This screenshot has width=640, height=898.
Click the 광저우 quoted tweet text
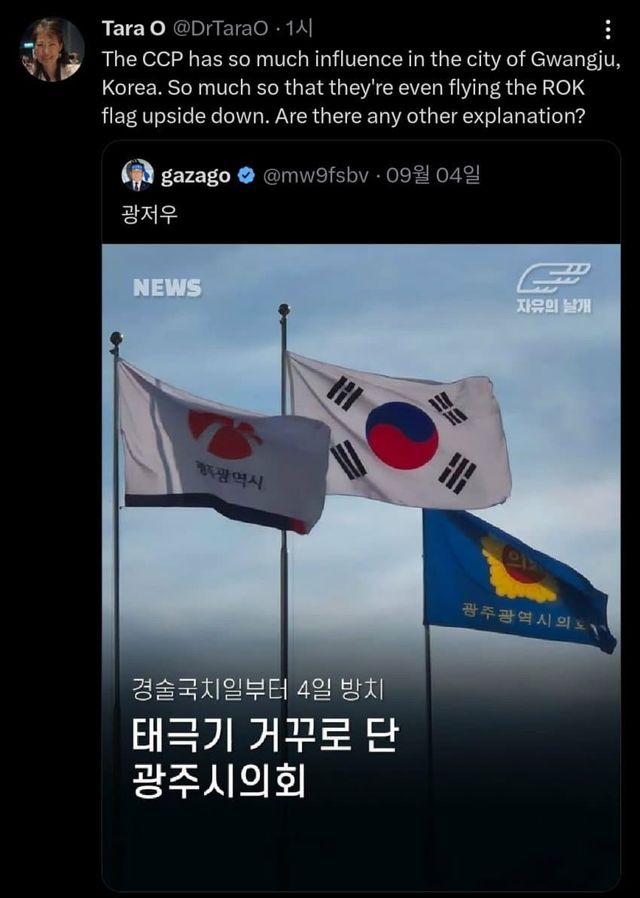150,215
